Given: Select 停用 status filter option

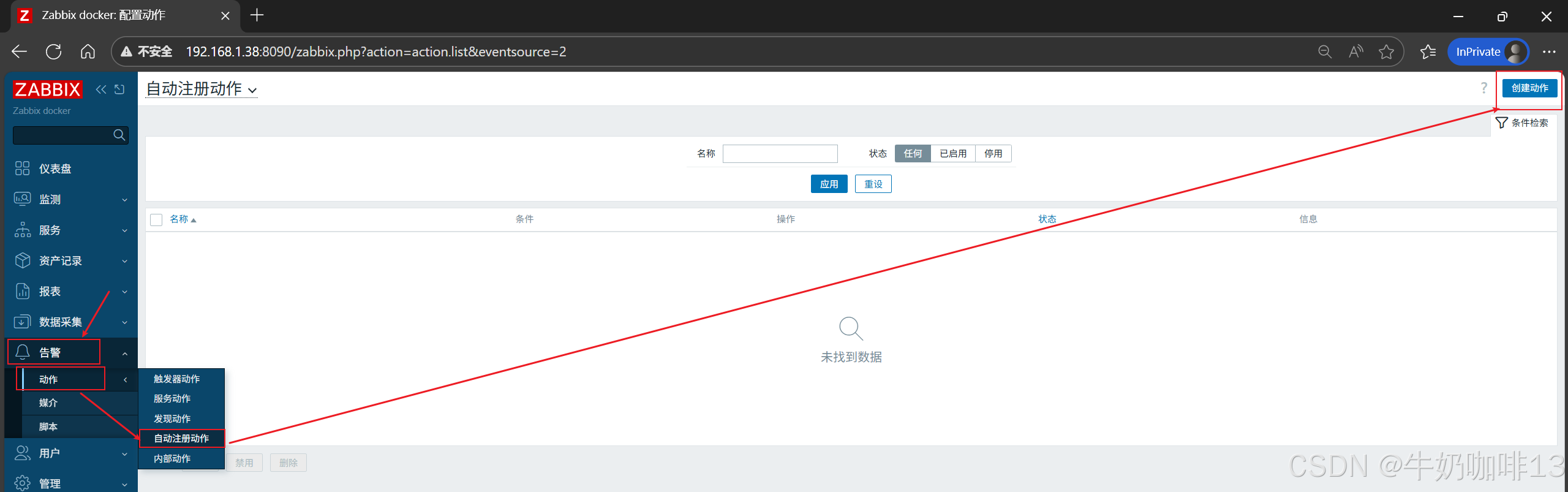Looking at the screenshot, I should click(x=993, y=153).
